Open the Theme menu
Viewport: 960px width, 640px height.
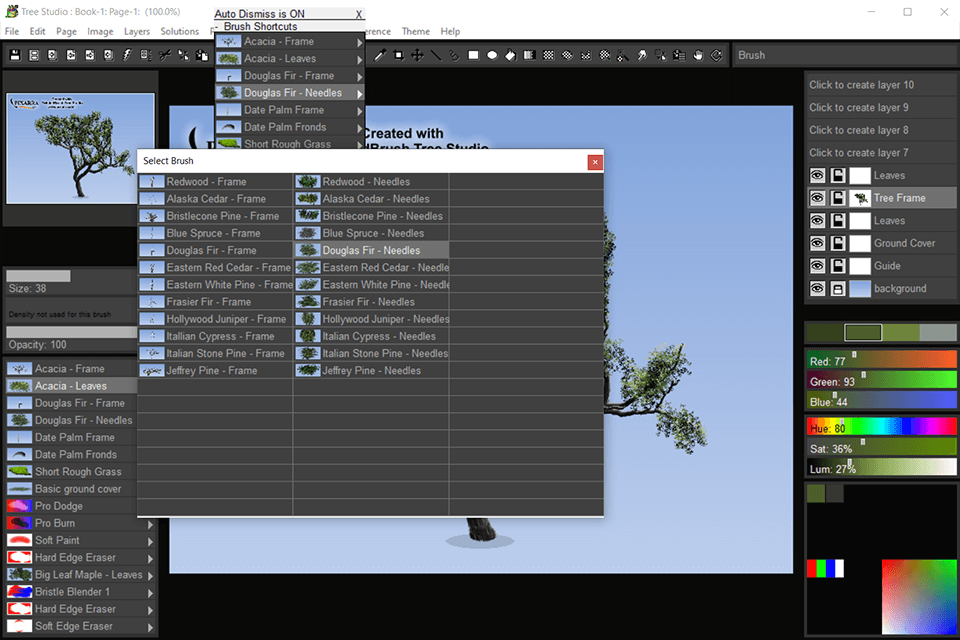(x=416, y=31)
